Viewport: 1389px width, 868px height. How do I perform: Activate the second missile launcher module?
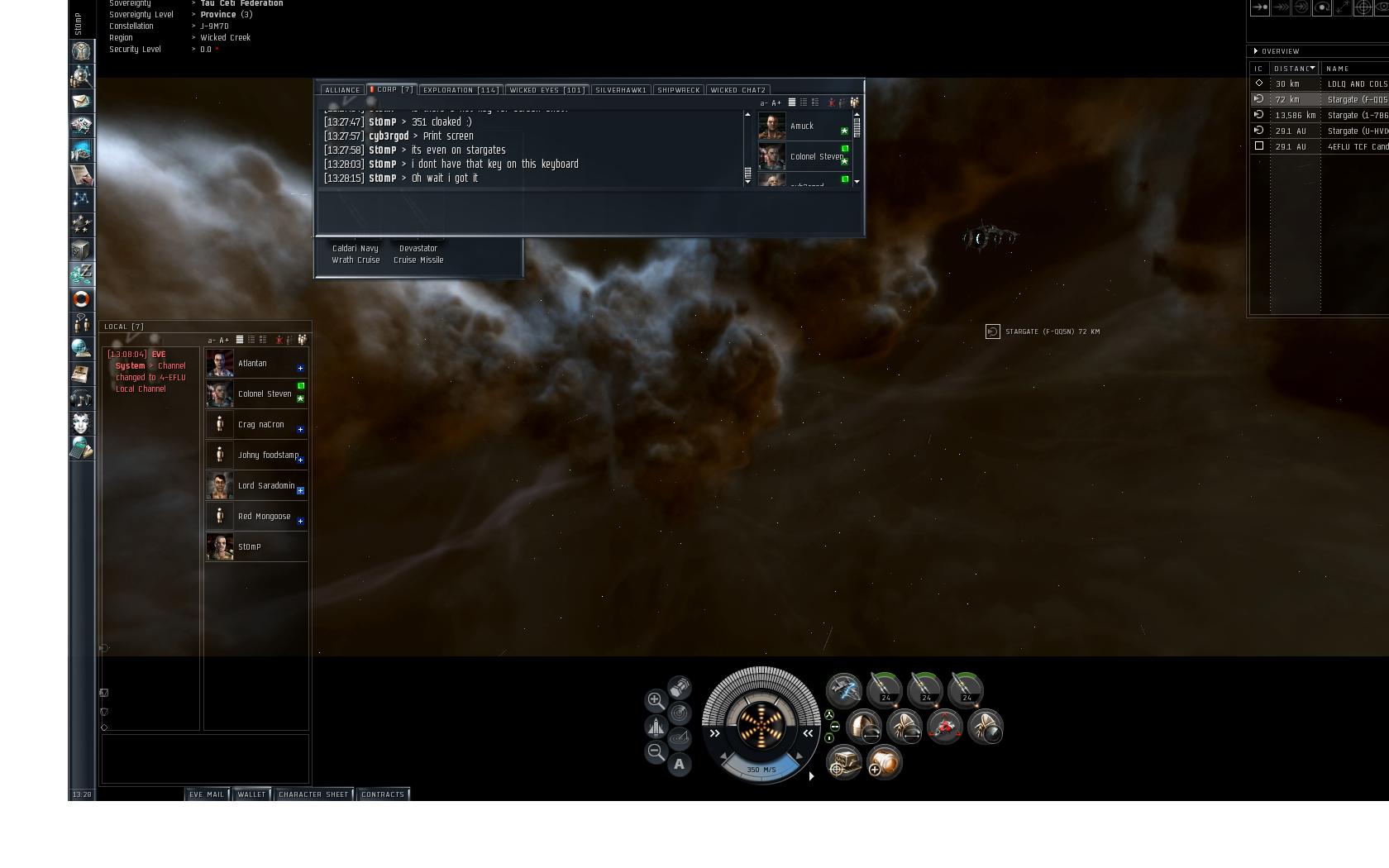[x=925, y=689]
